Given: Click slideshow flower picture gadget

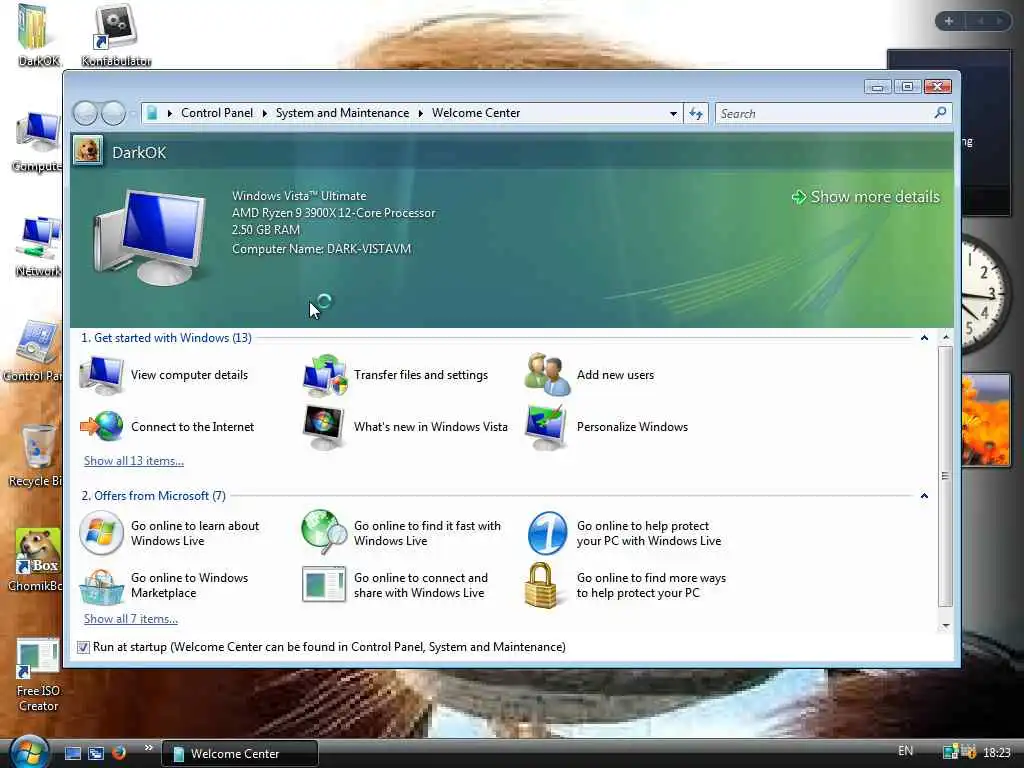Looking at the screenshot, I should 986,419.
